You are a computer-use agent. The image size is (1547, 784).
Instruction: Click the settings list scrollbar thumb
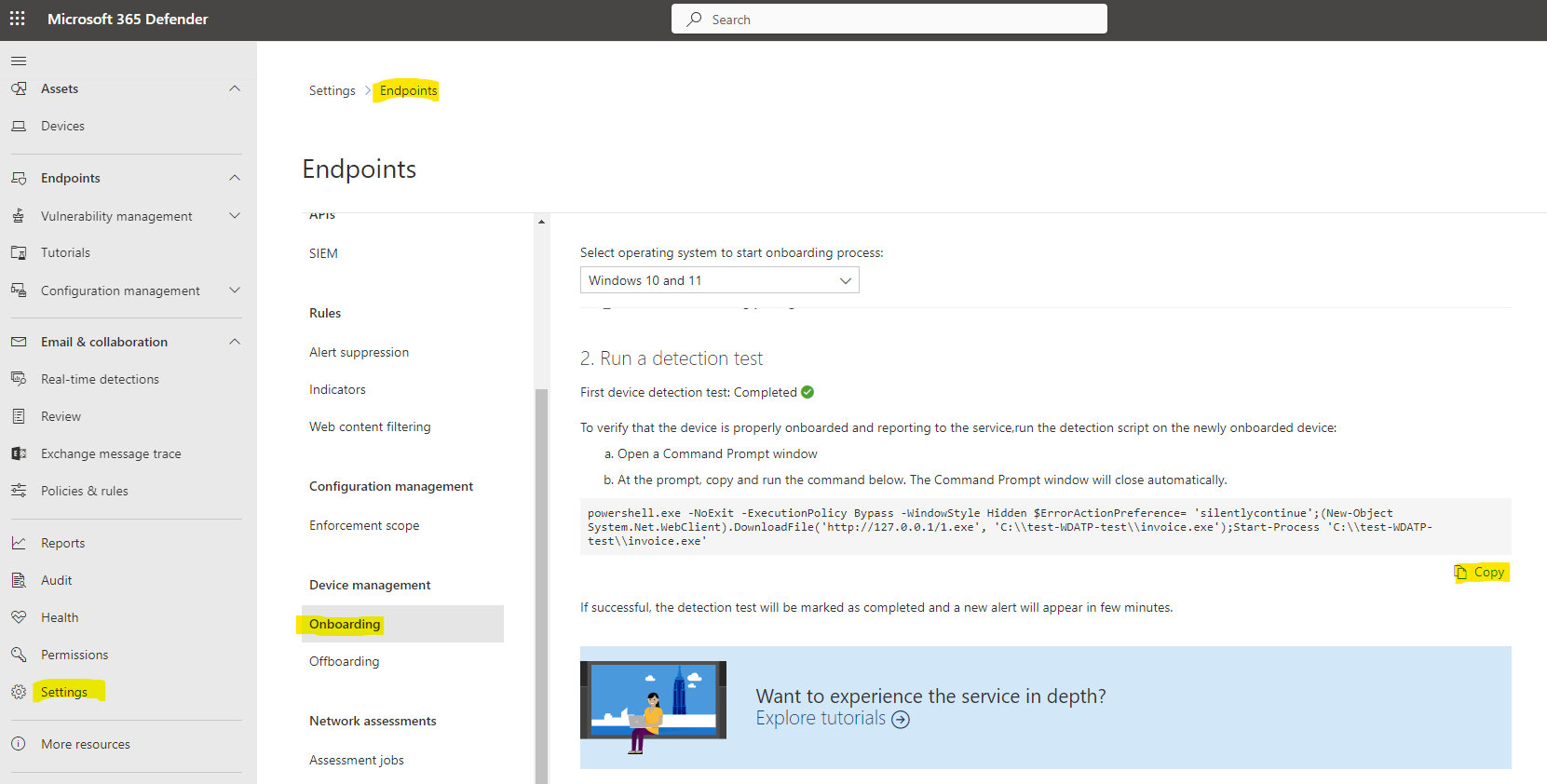pos(541,585)
